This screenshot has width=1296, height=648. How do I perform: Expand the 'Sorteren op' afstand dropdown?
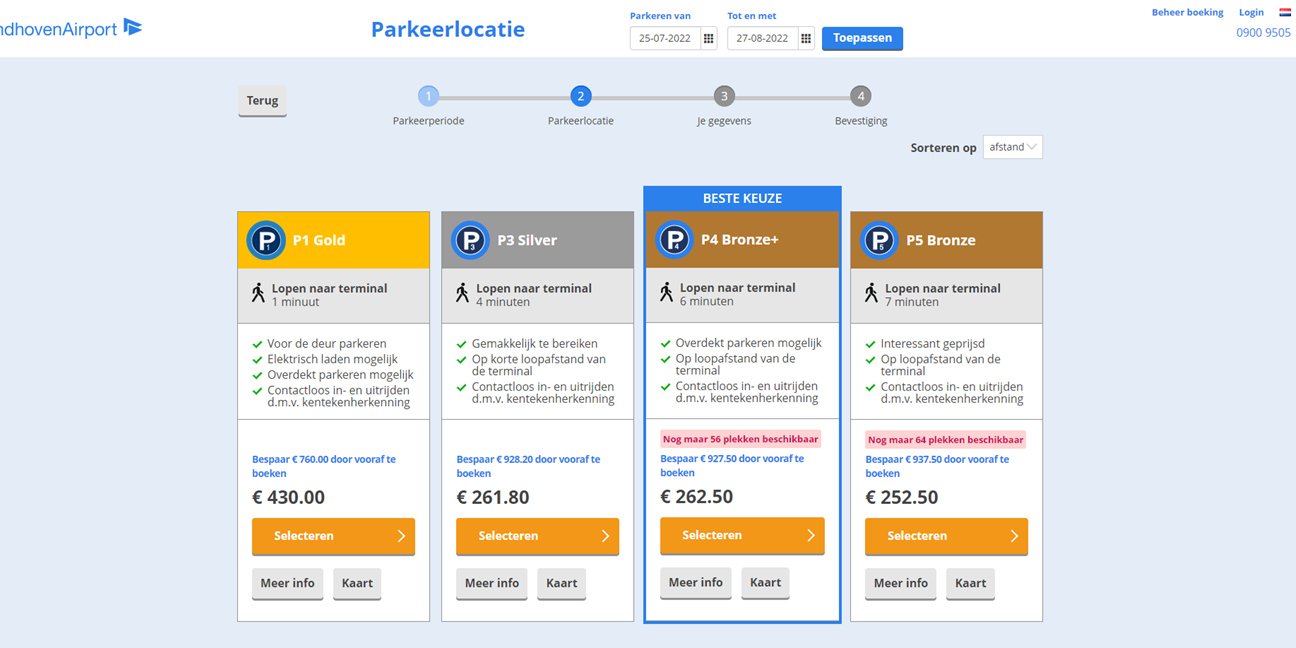coord(1012,147)
